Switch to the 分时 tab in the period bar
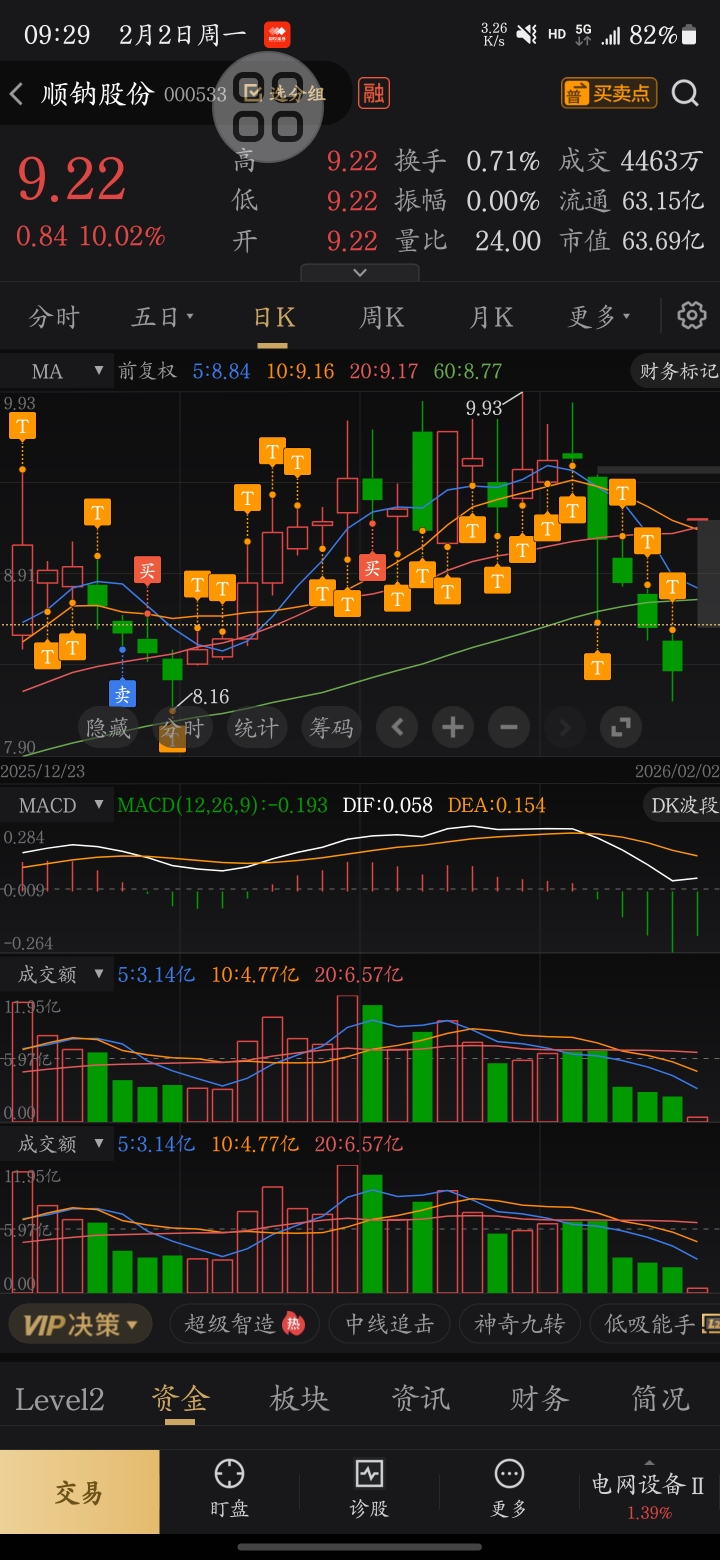 tap(54, 317)
